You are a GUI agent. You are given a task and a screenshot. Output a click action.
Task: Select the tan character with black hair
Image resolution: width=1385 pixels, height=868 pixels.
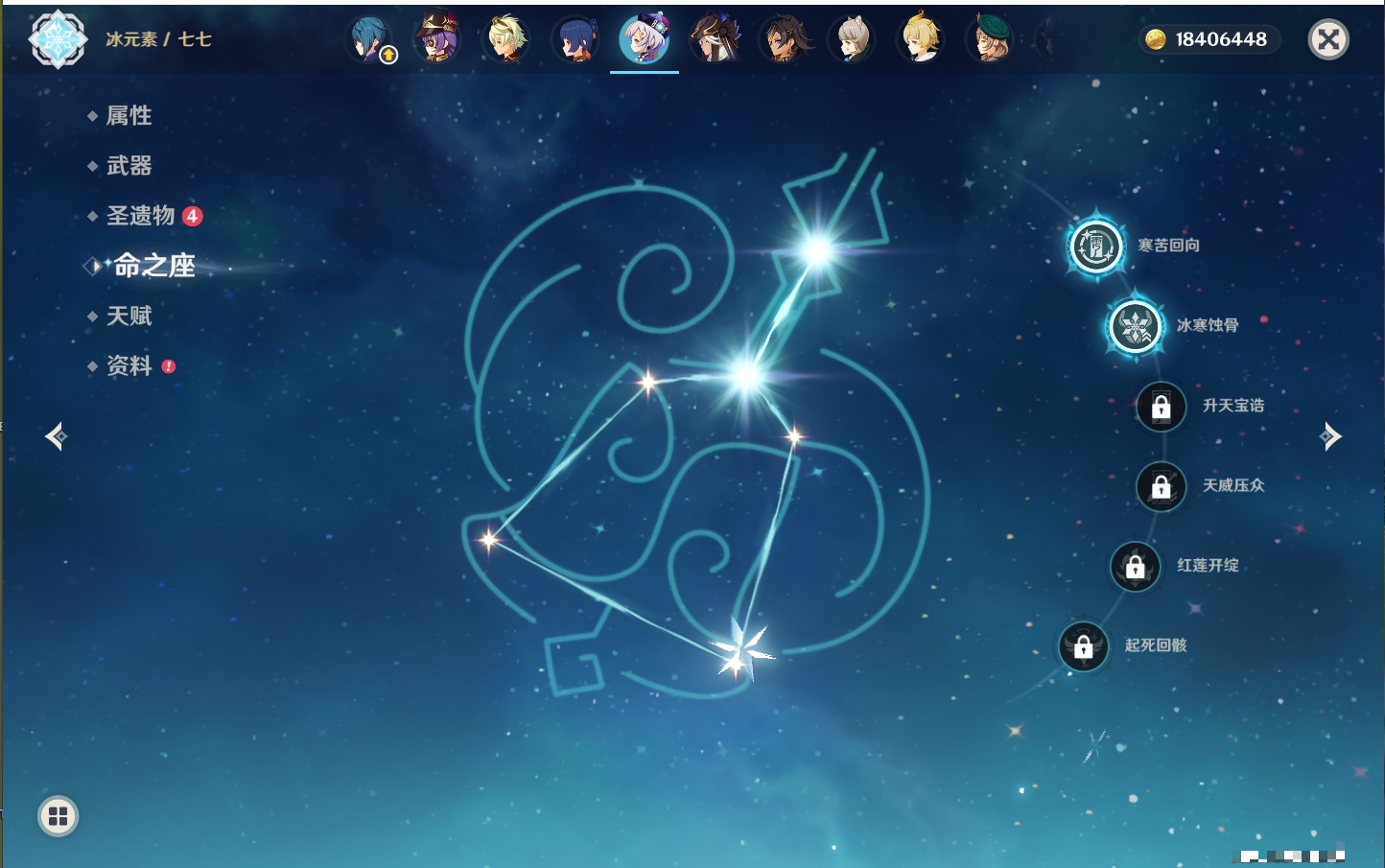(784, 39)
